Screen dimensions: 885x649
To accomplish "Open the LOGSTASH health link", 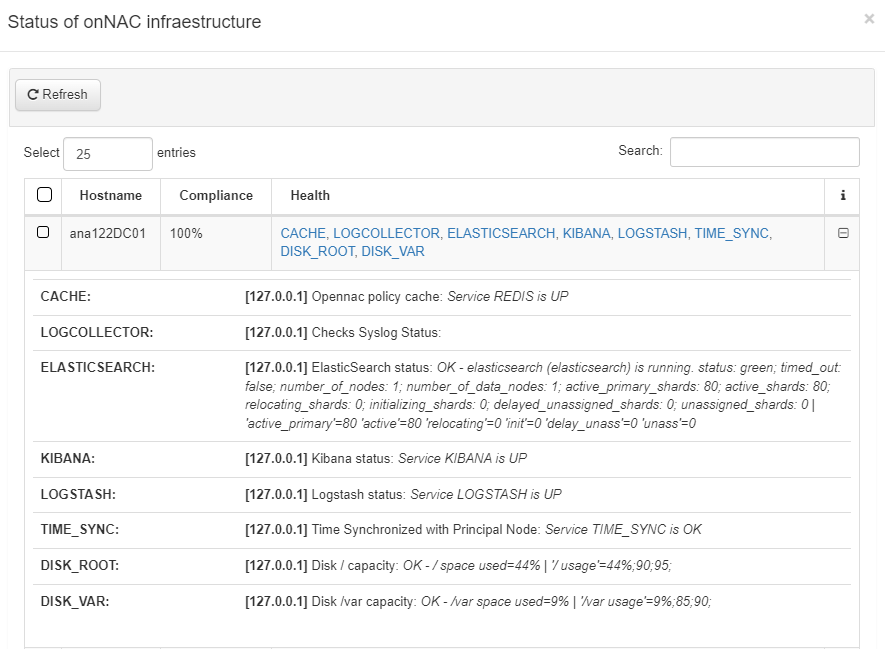I will pos(652,233).
